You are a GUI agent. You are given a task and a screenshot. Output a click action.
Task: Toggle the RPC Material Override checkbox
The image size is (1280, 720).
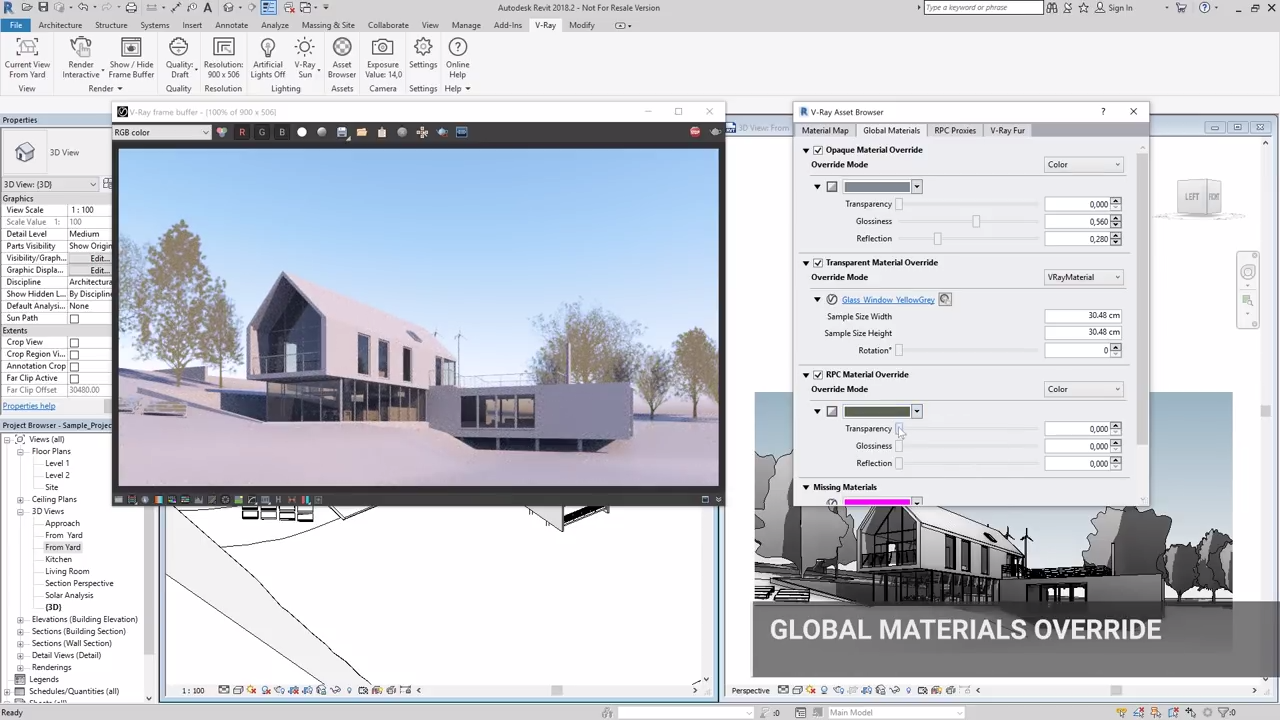[818, 375]
